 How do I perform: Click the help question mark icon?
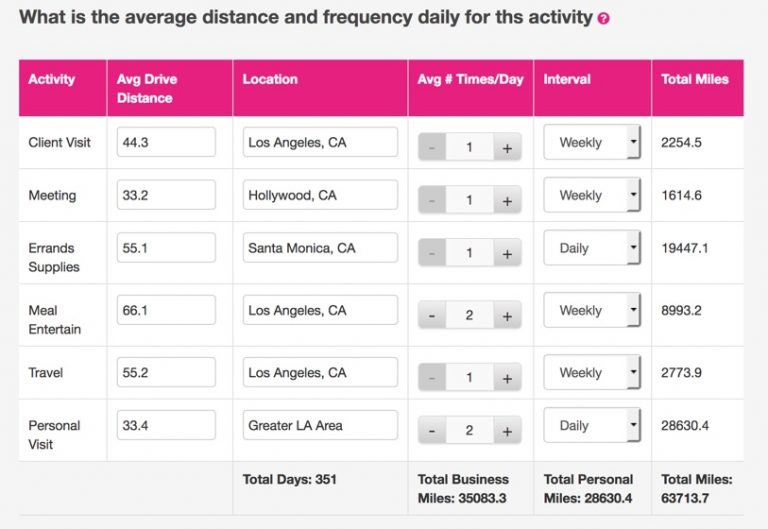pos(604,19)
